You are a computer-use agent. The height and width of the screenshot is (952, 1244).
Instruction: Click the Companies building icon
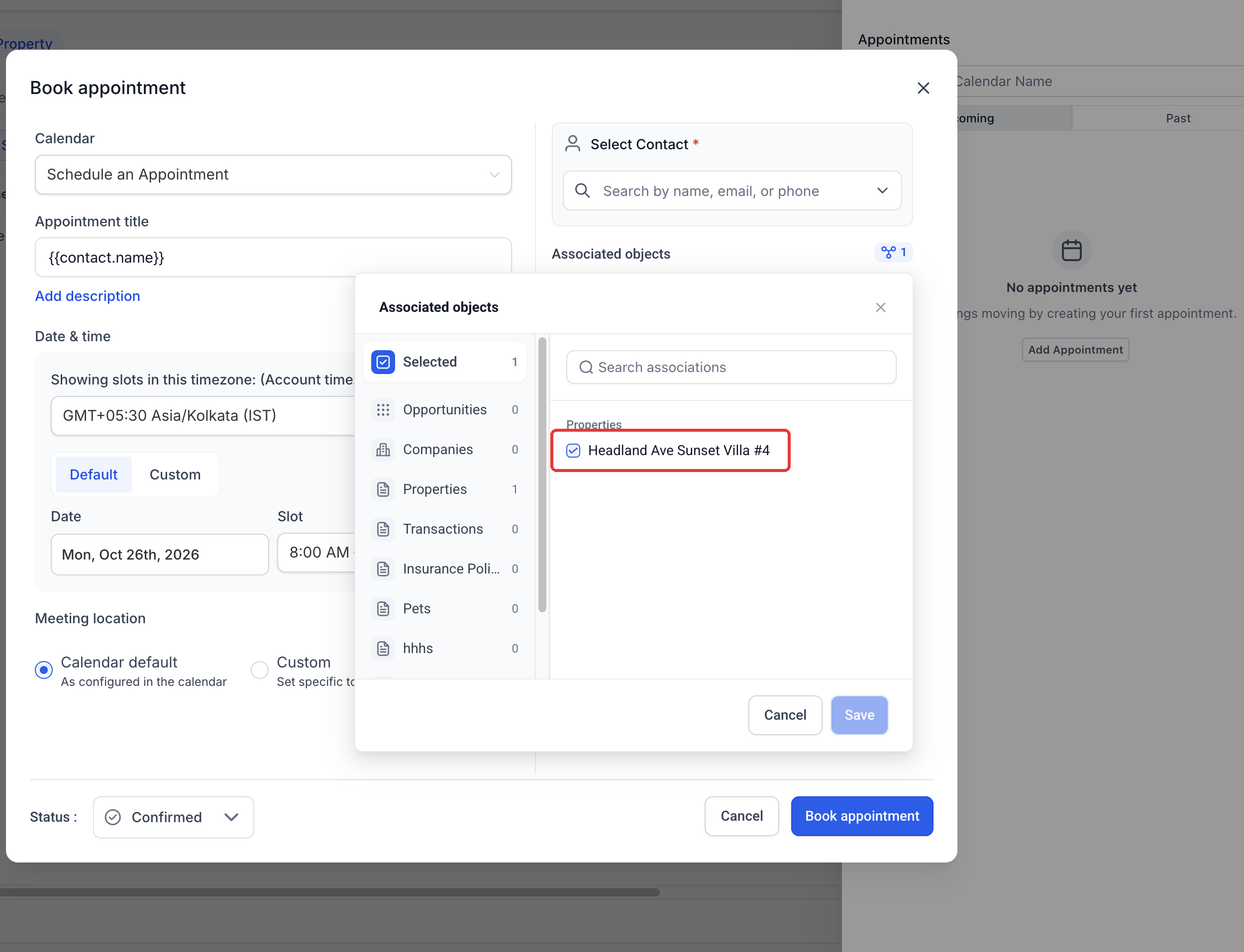tap(383, 449)
